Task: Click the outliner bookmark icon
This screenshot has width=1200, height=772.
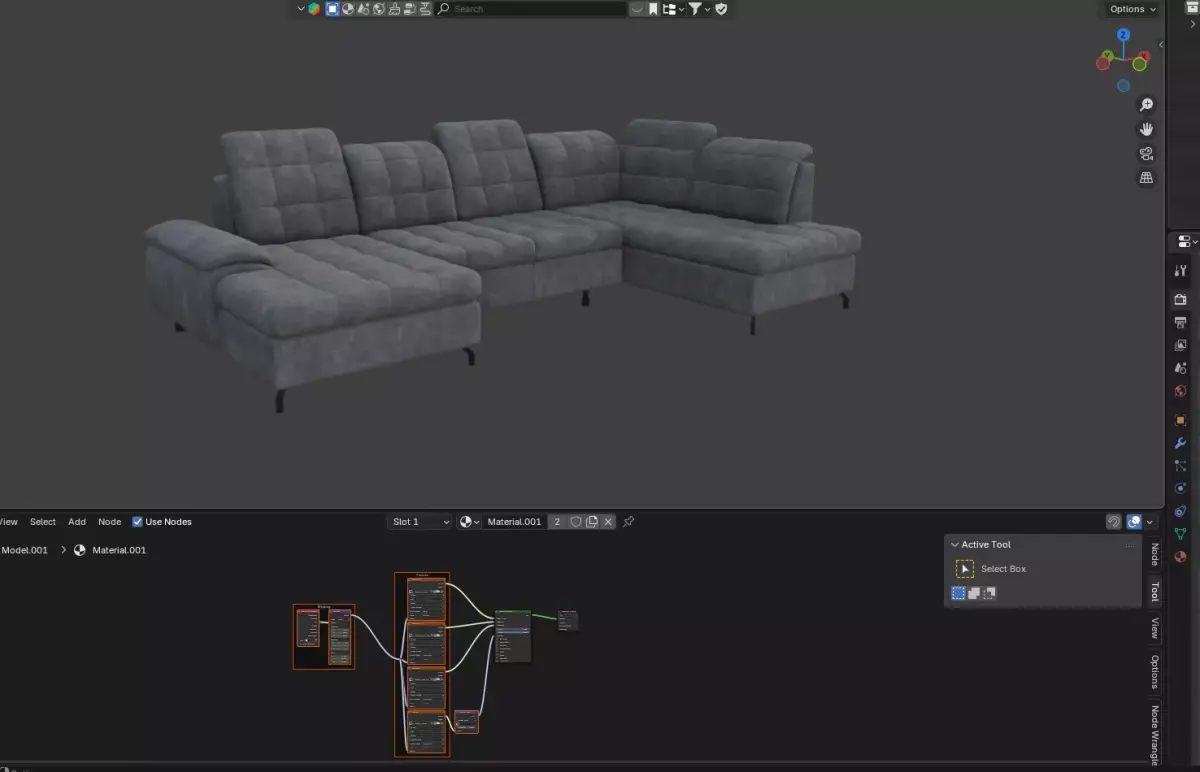Action: tap(653, 9)
